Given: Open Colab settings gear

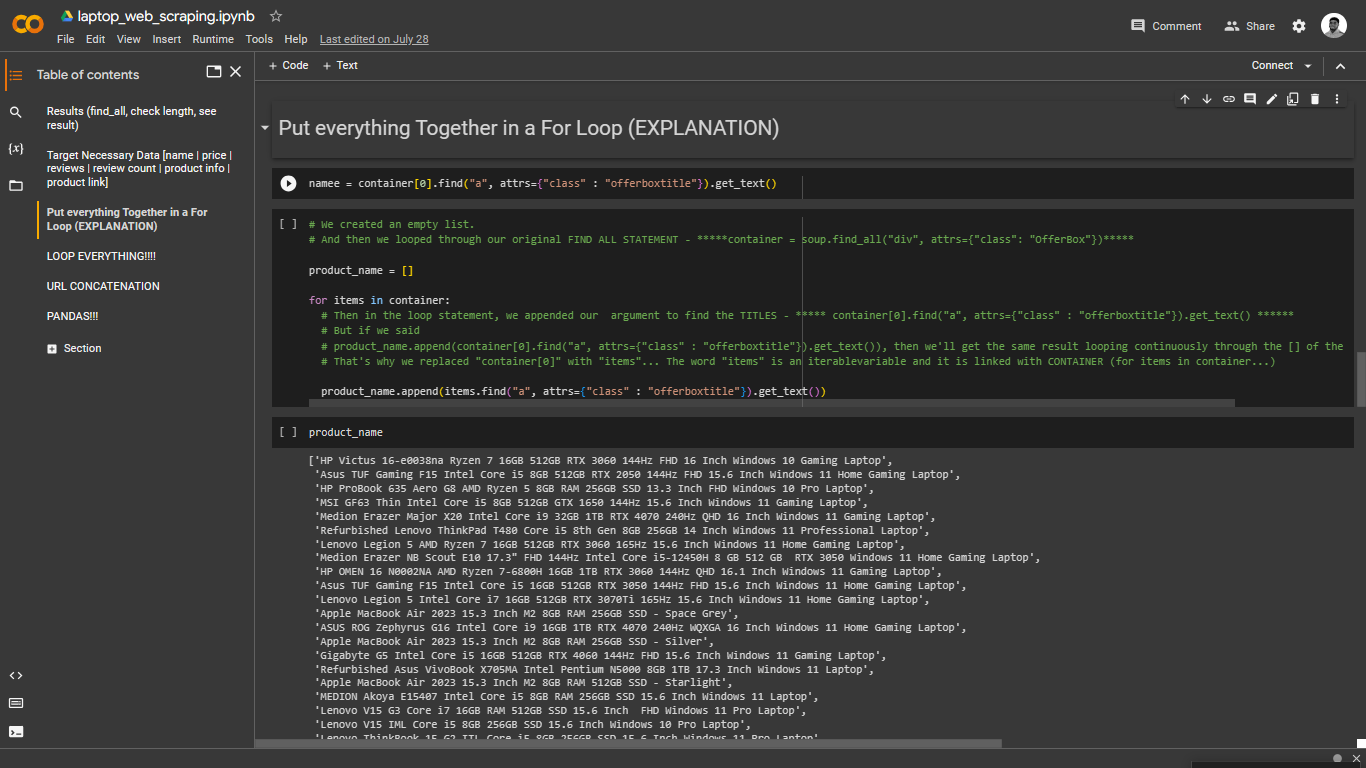Looking at the screenshot, I should point(1299,26).
